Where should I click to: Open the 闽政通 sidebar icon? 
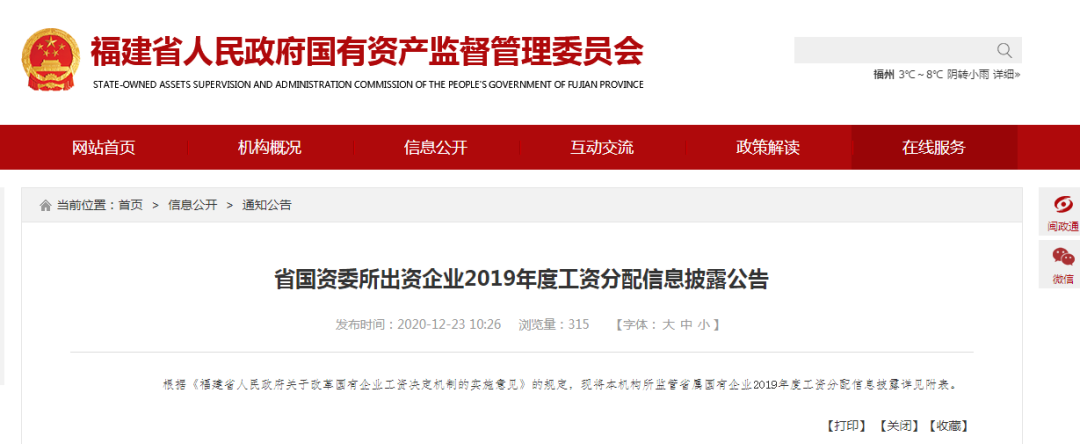click(x=1062, y=212)
